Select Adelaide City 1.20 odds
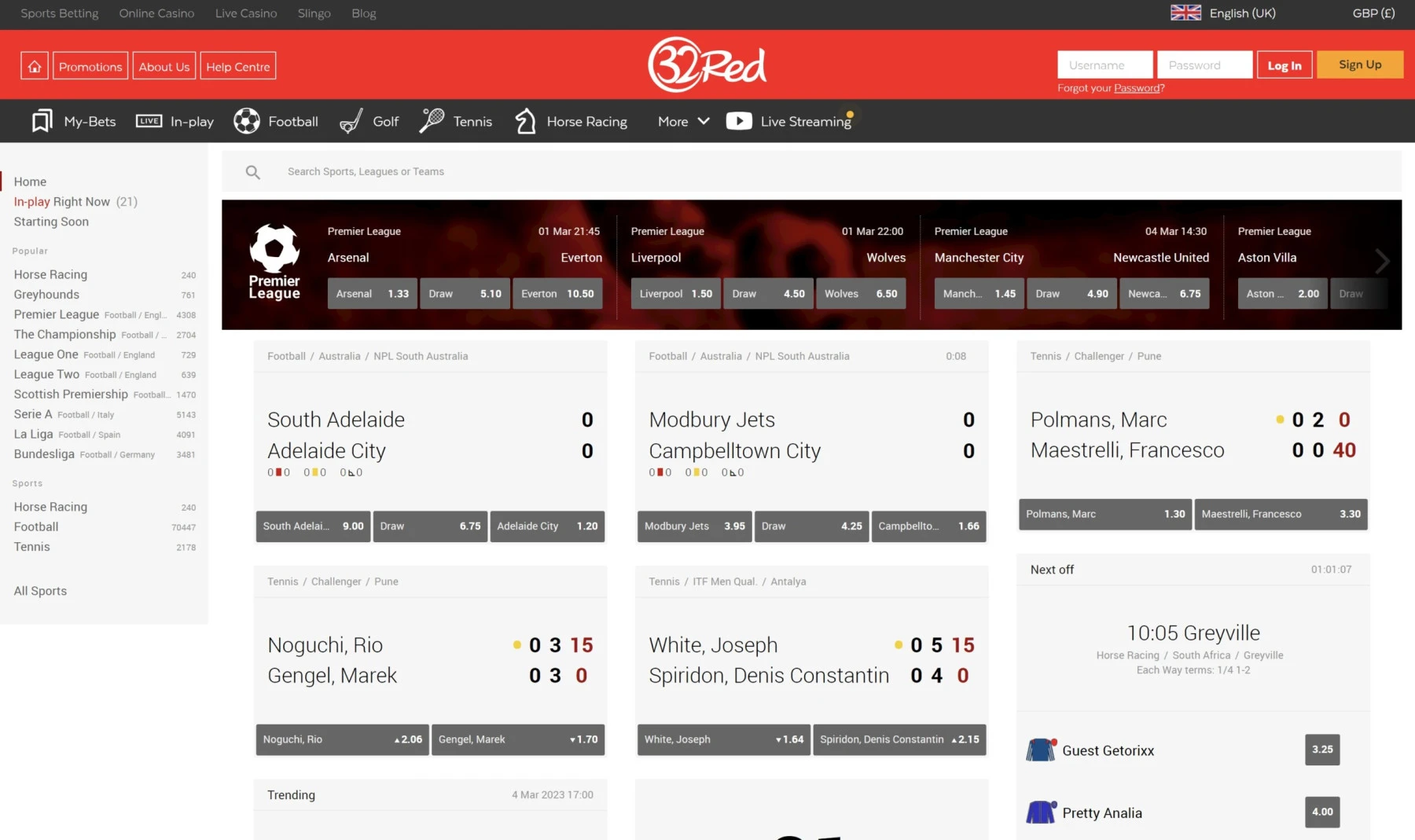This screenshot has height=840, width=1415. [x=547, y=526]
